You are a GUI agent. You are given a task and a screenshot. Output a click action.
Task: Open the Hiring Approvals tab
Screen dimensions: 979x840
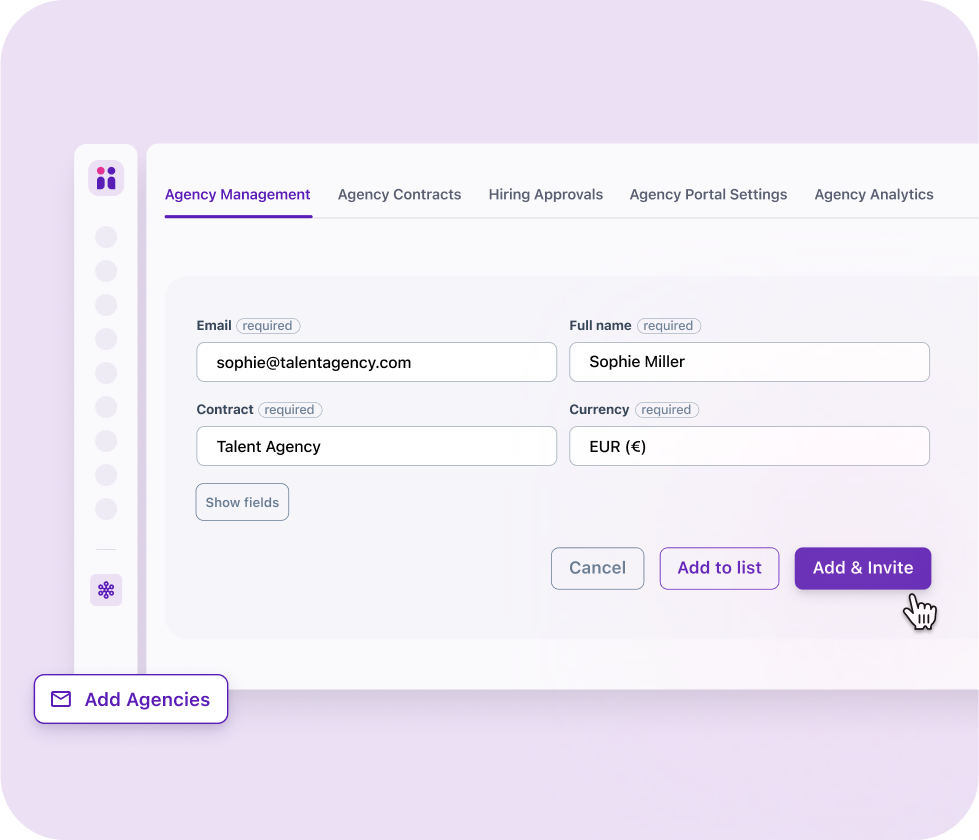click(x=545, y=194)
